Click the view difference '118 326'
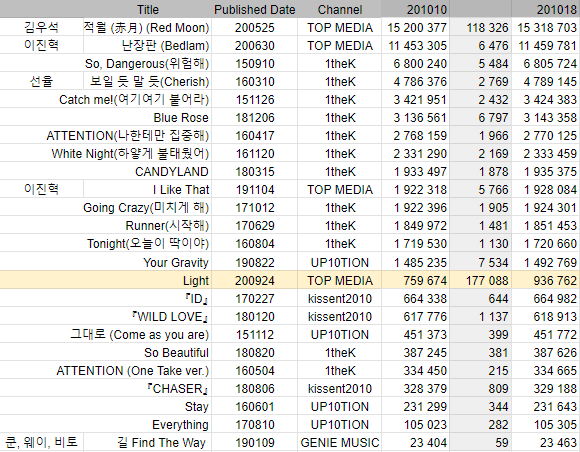580x452 pixels. (487, 28)
